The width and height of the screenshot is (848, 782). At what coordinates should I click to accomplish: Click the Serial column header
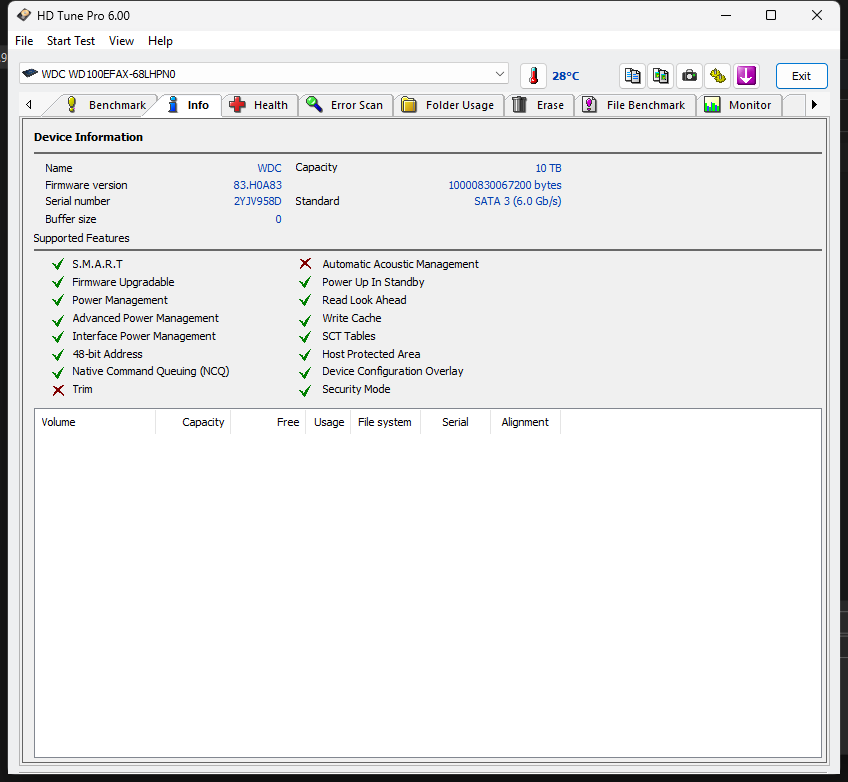pyautogui.click(x=455, y=422)
